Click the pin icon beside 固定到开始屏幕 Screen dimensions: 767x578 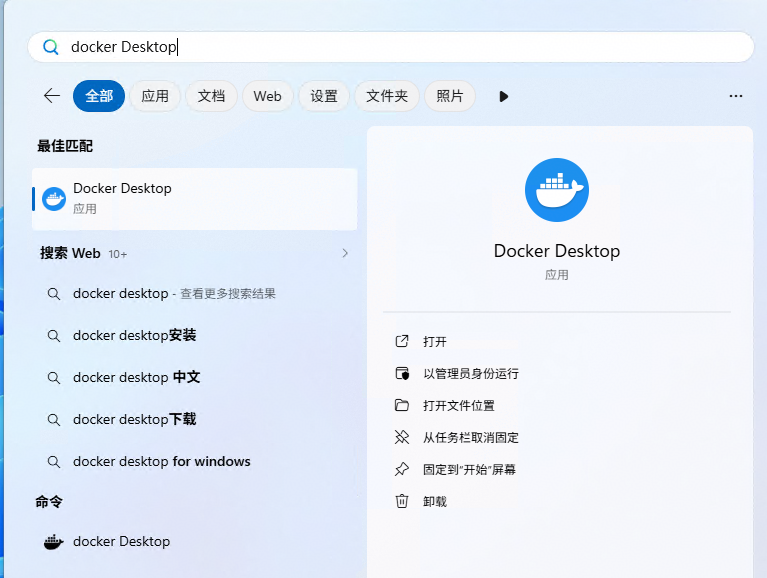402,469
